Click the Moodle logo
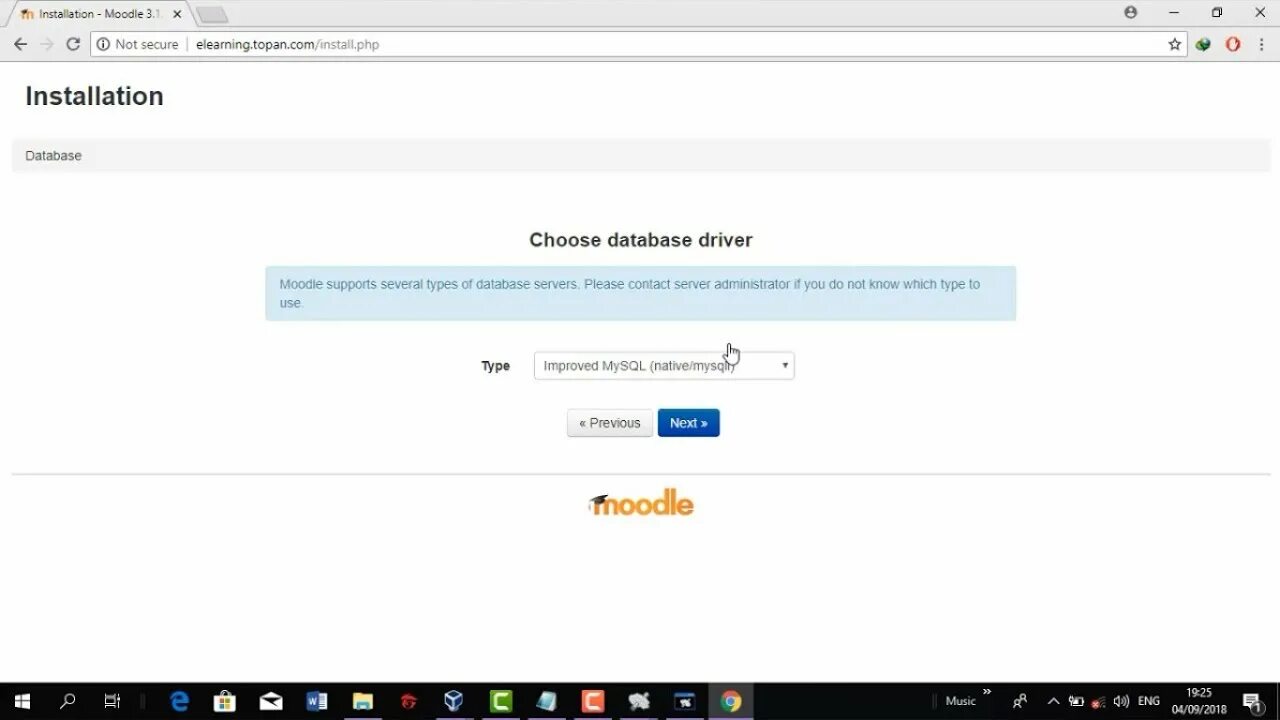Viewport: 1280px width, 720px height. (641, 503)
